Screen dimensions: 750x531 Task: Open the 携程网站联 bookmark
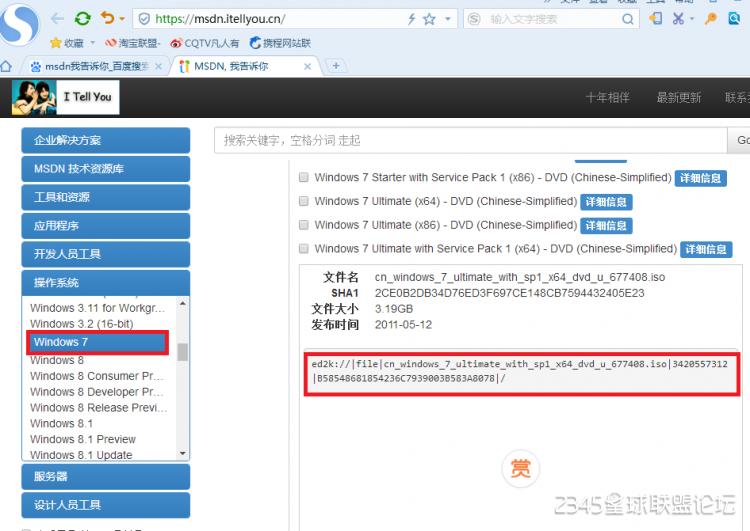[x=280, y=43]
